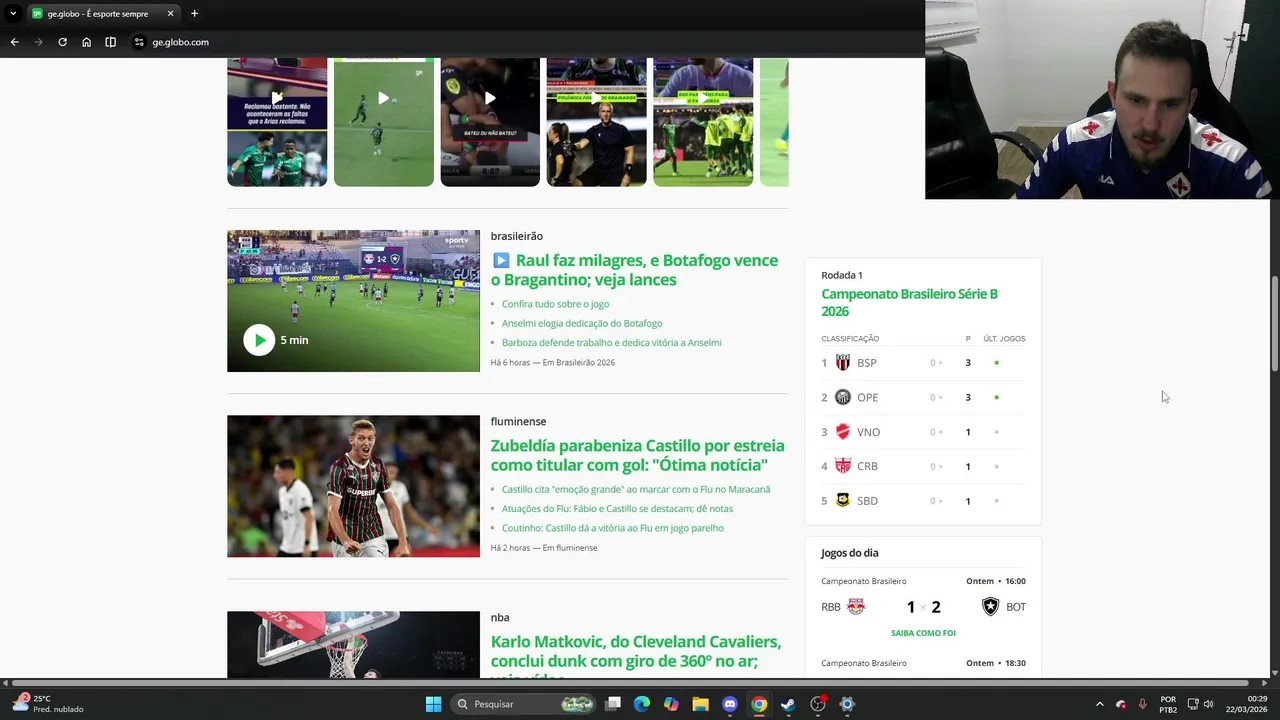Click the BOT Botafogo crest in Jogos do dia
The image size is (1280, 720).
(x=990, y=607)
